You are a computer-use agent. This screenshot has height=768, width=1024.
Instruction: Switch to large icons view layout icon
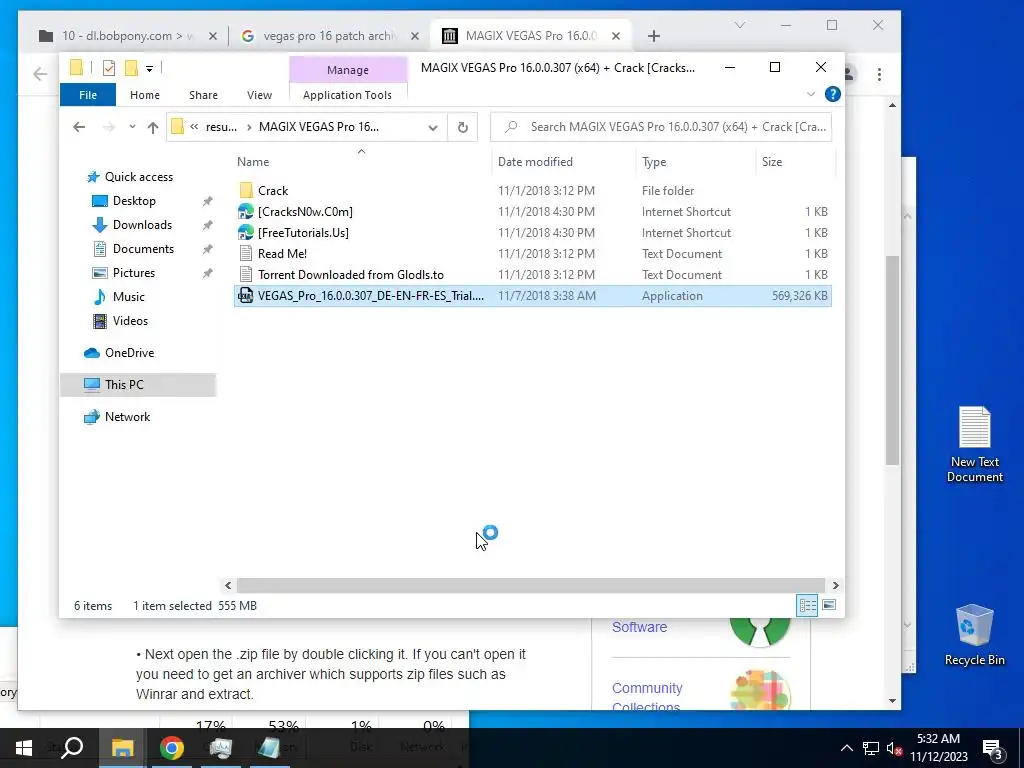point(829,605)
